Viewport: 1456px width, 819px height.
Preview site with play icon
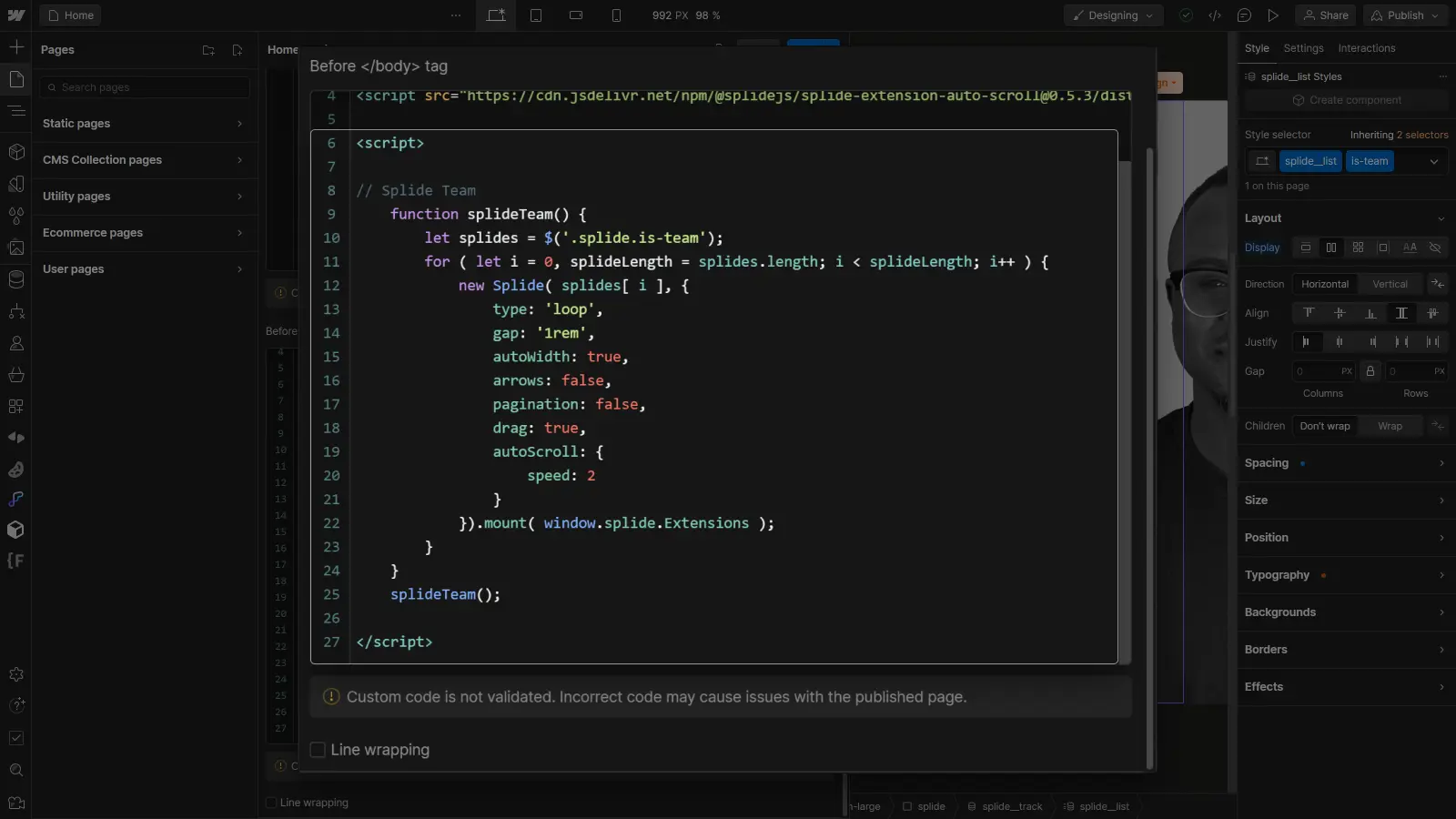click(1273, 15)
